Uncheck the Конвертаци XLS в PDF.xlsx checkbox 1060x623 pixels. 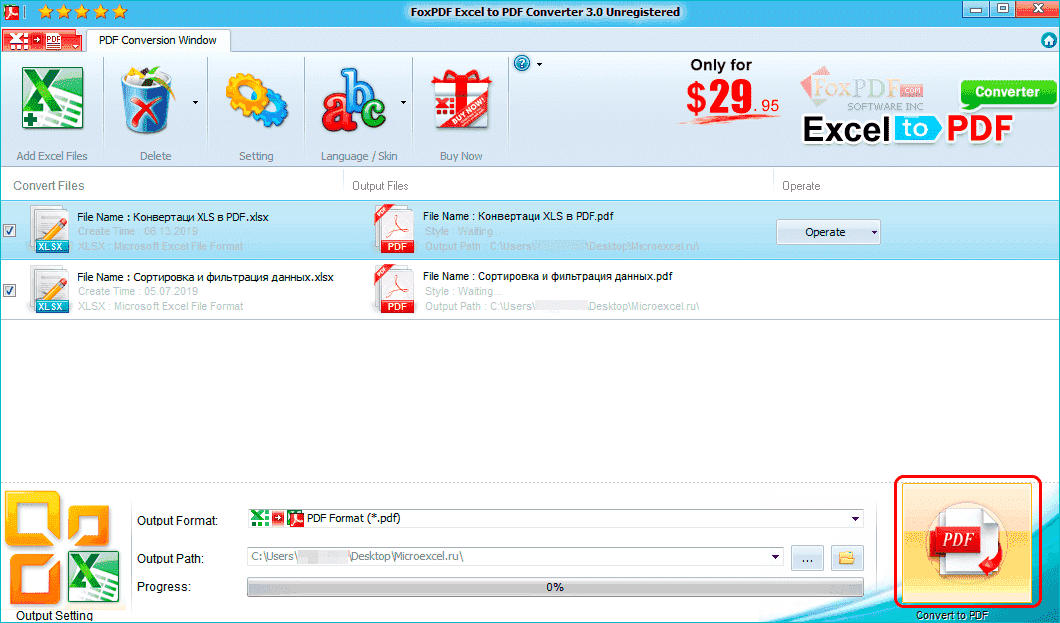click(10, 231)
